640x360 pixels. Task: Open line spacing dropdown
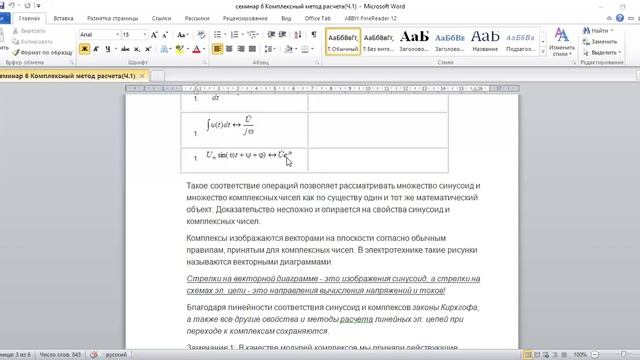click(x=269, y=49)
